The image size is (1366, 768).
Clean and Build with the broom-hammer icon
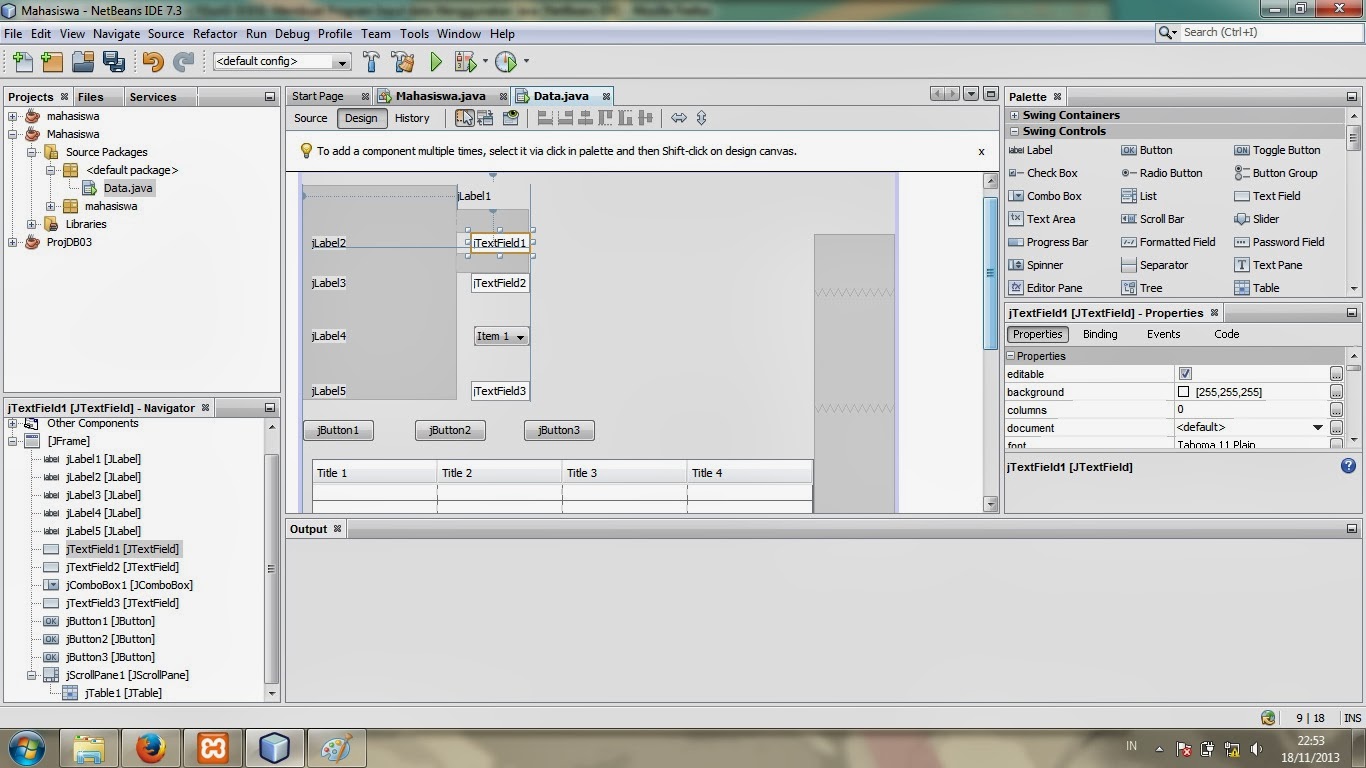(403, 61)
